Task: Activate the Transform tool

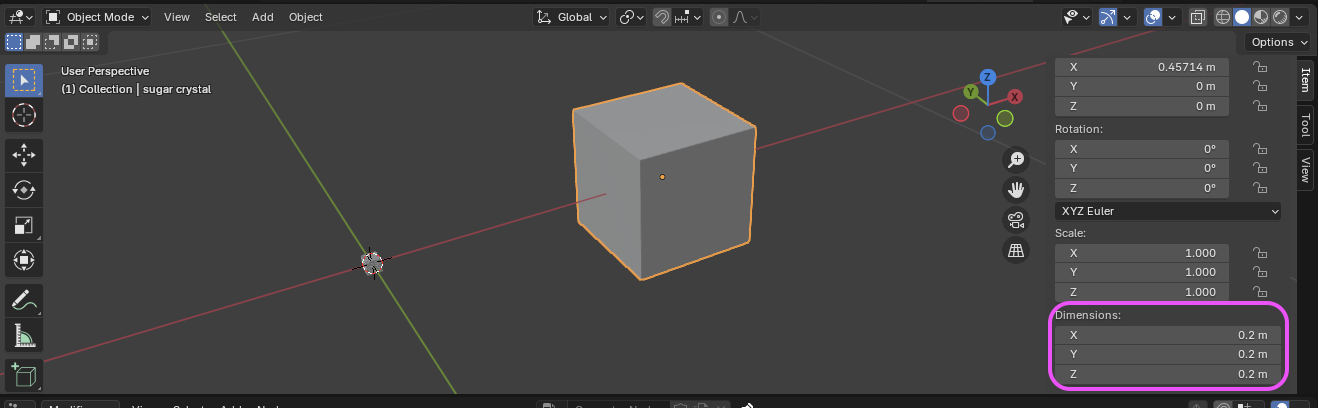Action: 24,262
